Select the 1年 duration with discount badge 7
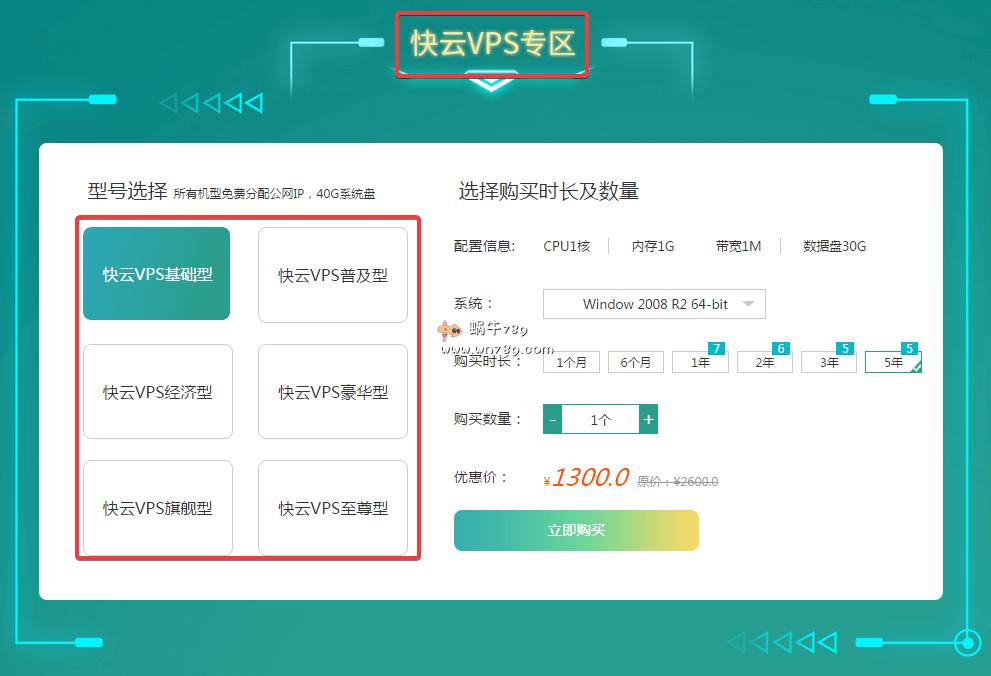Image resolution: width=991 pixels, height=676 pixels. 700,362
